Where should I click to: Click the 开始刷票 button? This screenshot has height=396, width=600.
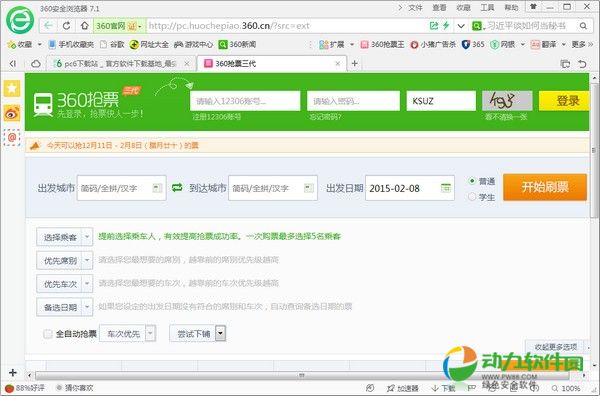545,187
